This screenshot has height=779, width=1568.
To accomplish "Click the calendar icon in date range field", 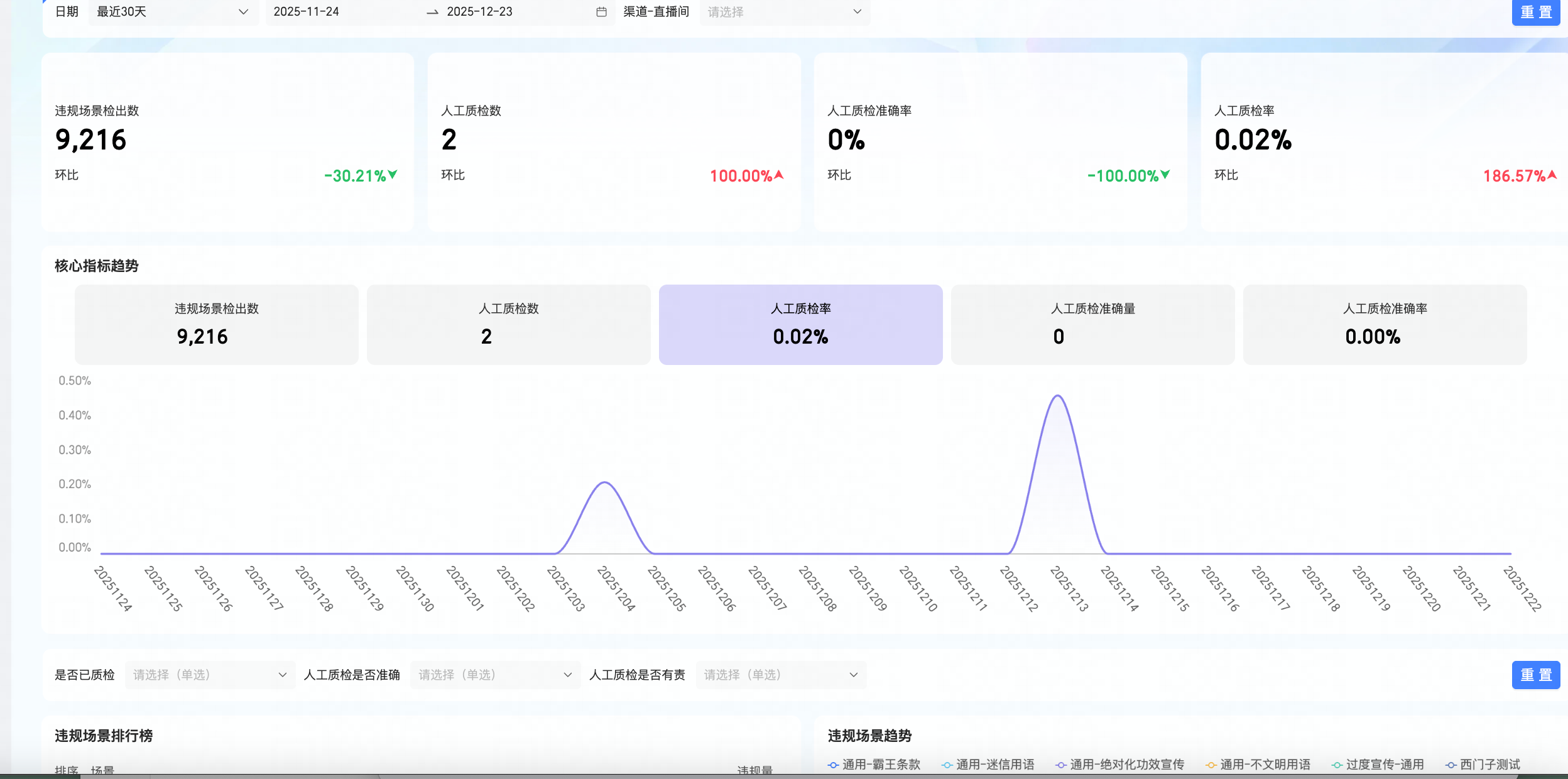I will tap(601, 12).
